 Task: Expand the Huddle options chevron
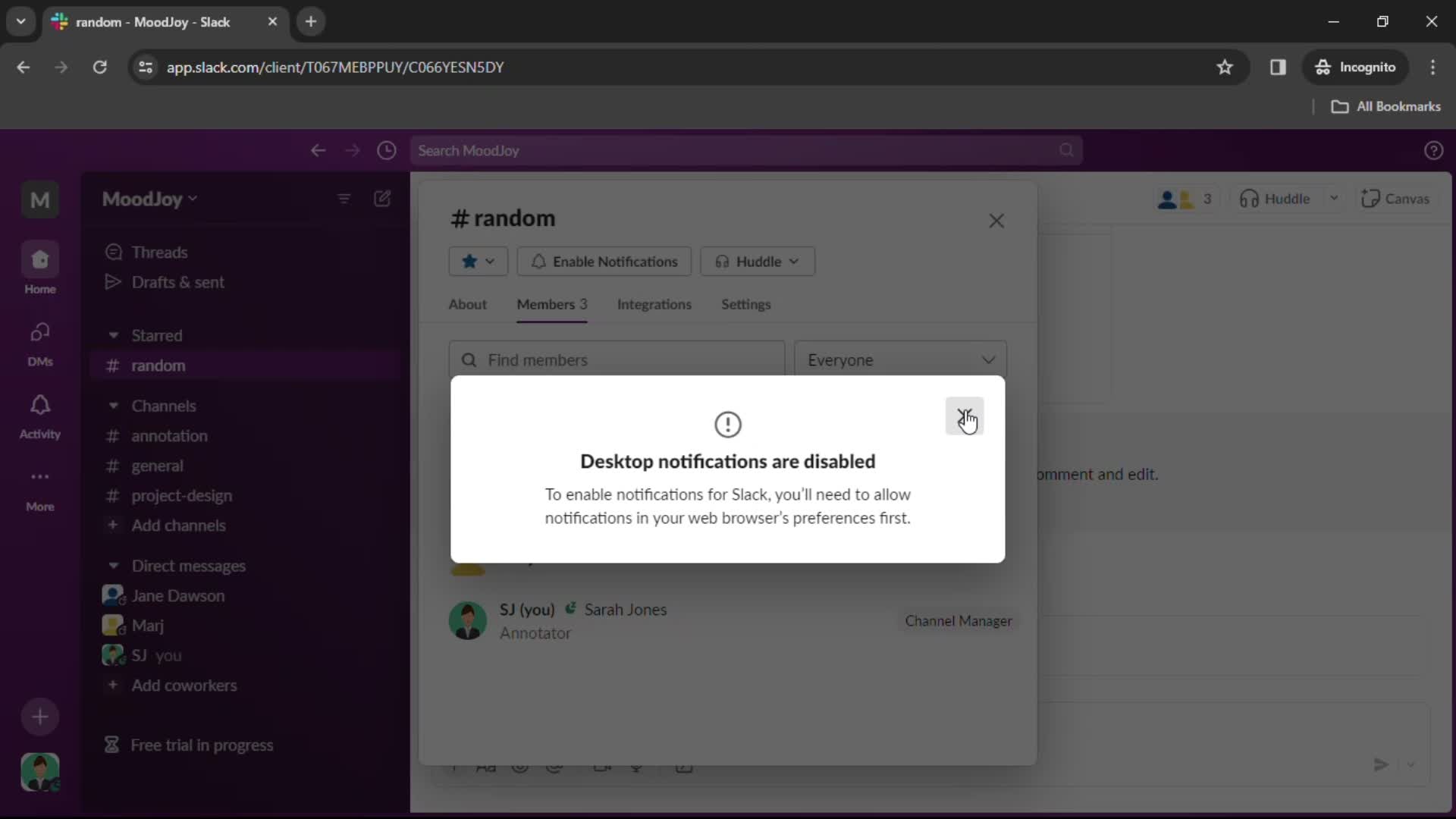click(1335, 198)
